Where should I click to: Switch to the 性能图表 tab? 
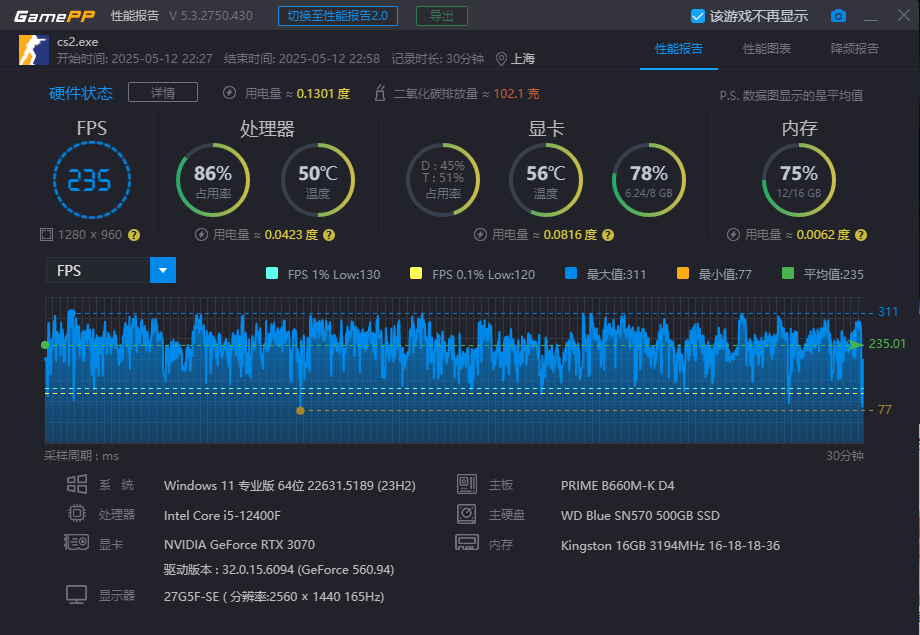[x=767, y=49]
